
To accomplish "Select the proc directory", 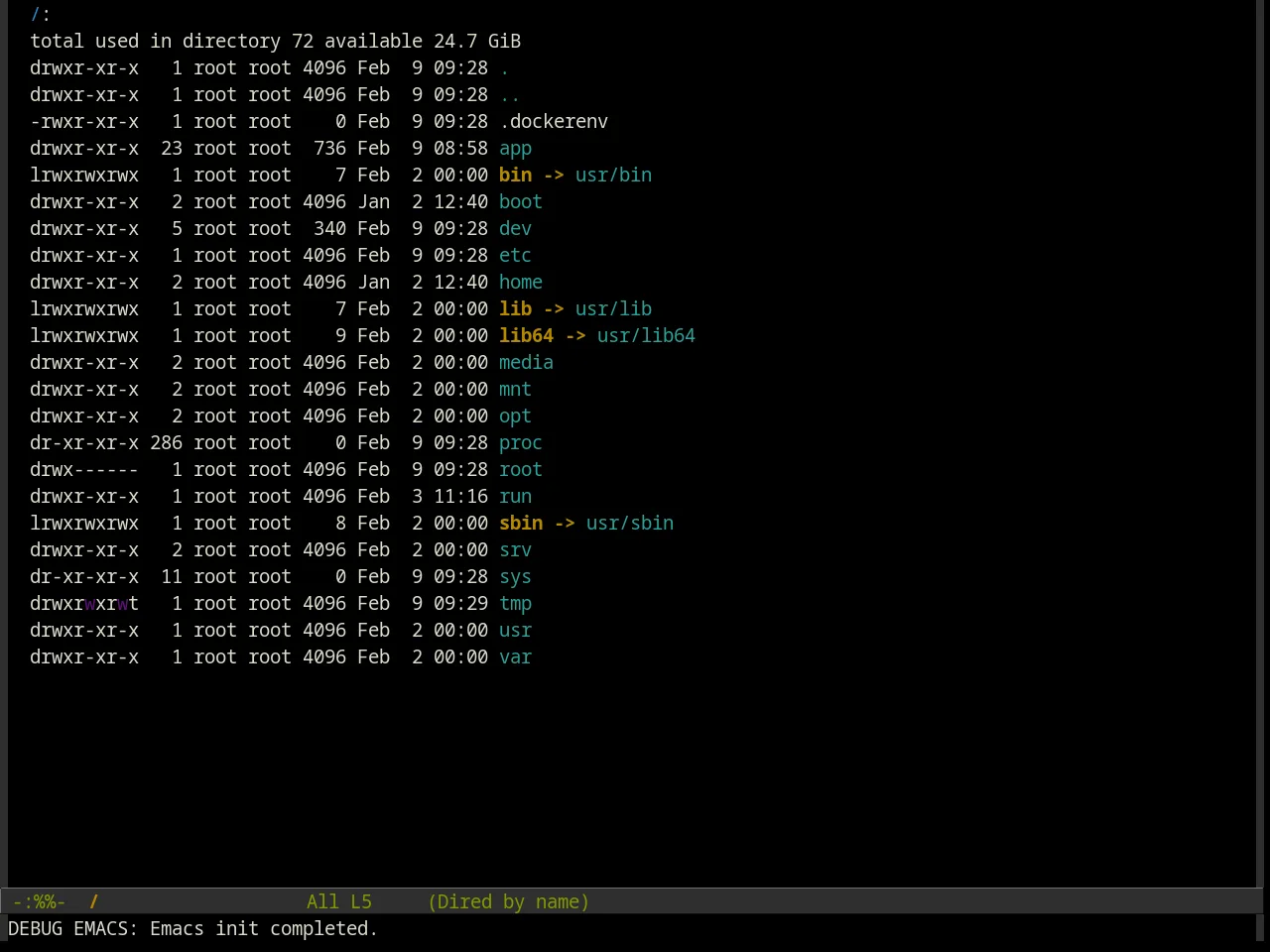I will click(521, 442).
